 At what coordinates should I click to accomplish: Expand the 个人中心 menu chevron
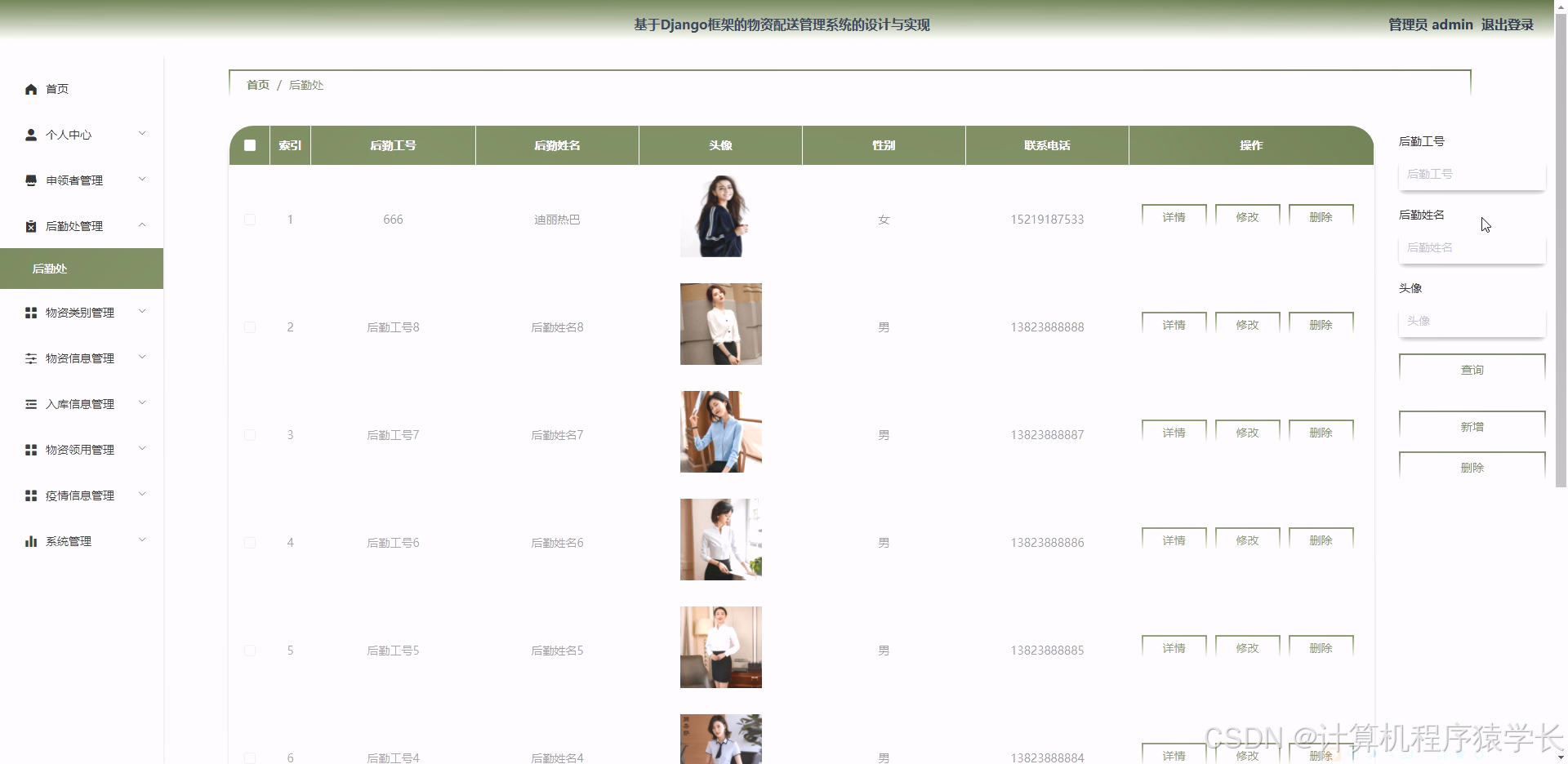tap(142, 134)
